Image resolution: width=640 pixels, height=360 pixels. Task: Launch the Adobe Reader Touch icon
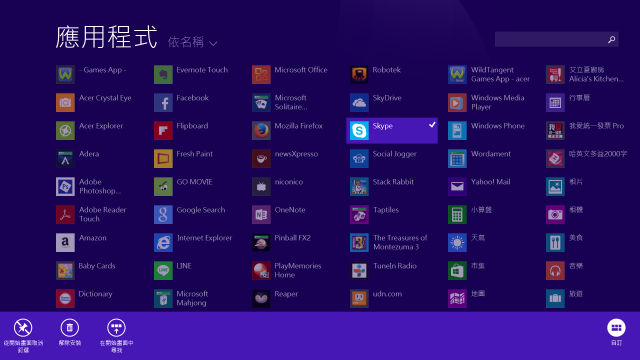coord(65,214)
